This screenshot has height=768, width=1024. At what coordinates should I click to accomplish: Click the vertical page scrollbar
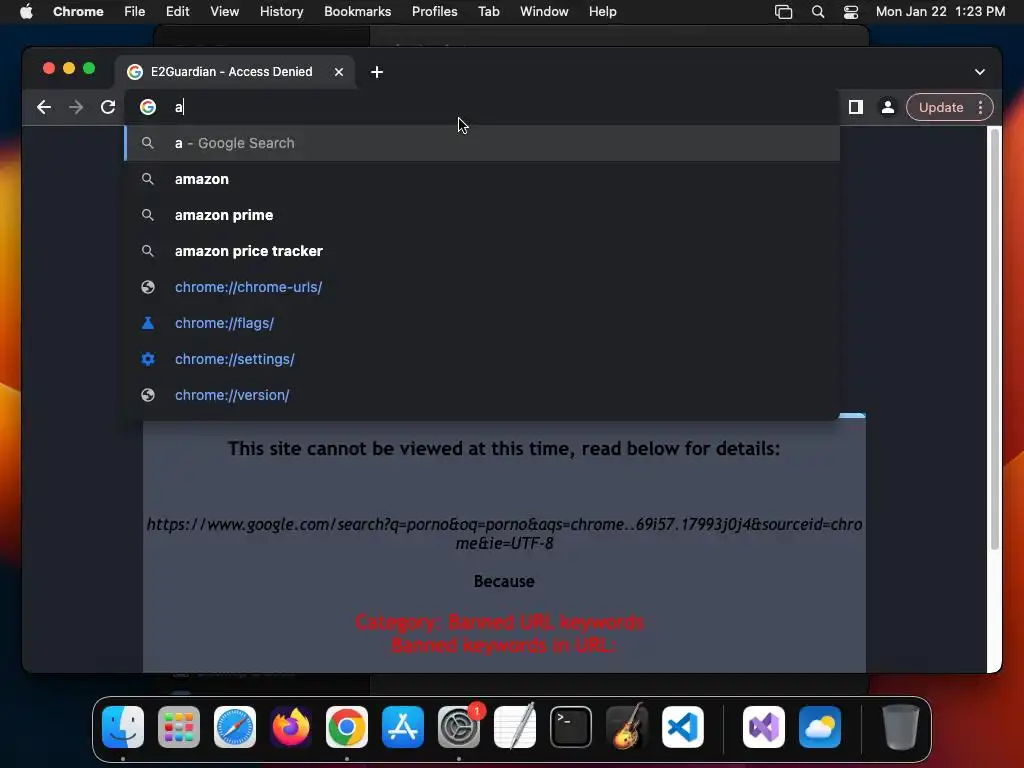click(x=995, y=340)
